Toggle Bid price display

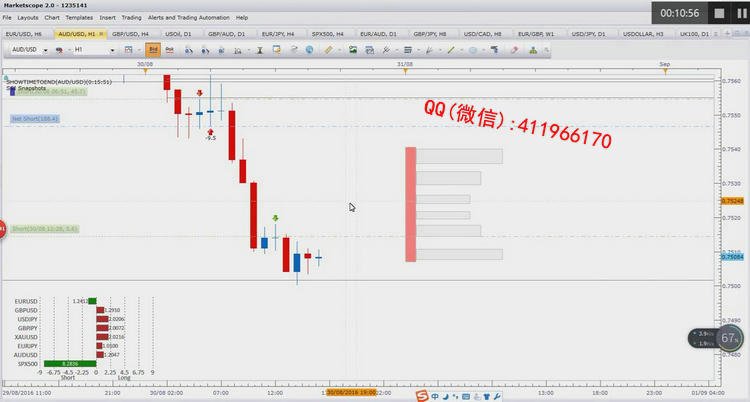pos(153,50)
